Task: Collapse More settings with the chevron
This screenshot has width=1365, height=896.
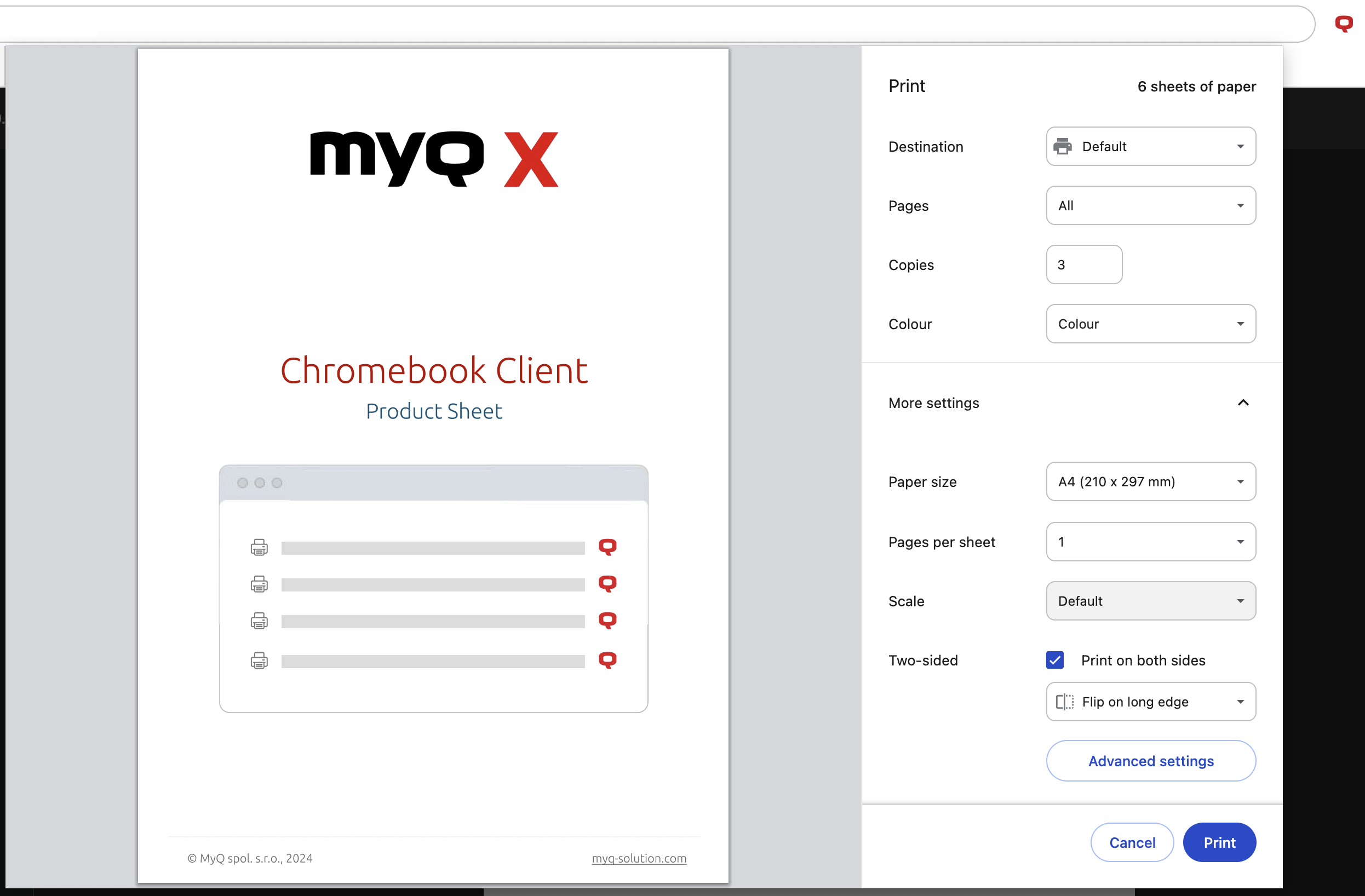Action: (x=1243, y=403)
